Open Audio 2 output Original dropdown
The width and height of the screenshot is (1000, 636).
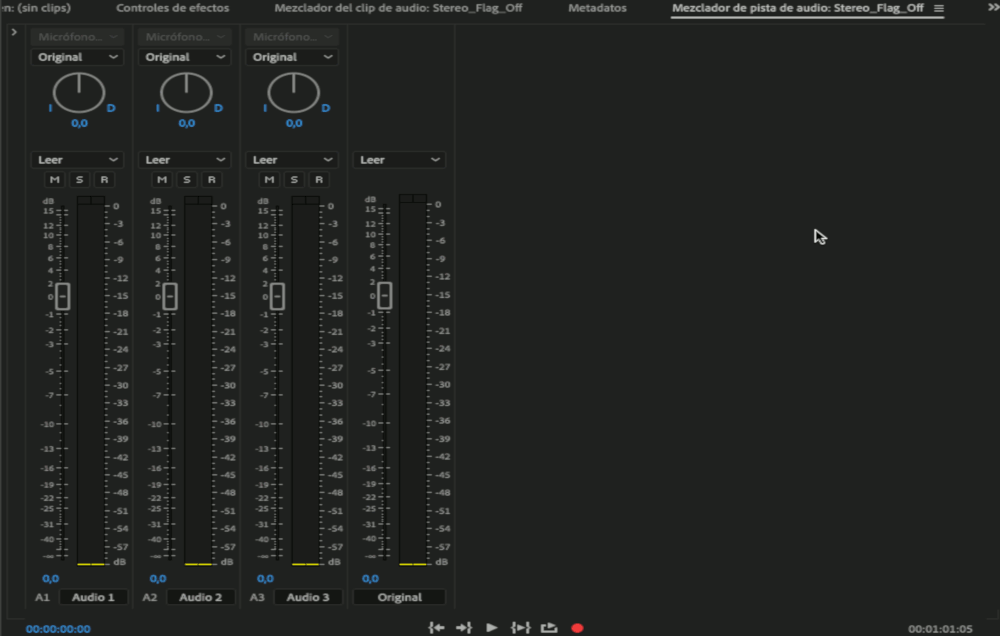186,57
